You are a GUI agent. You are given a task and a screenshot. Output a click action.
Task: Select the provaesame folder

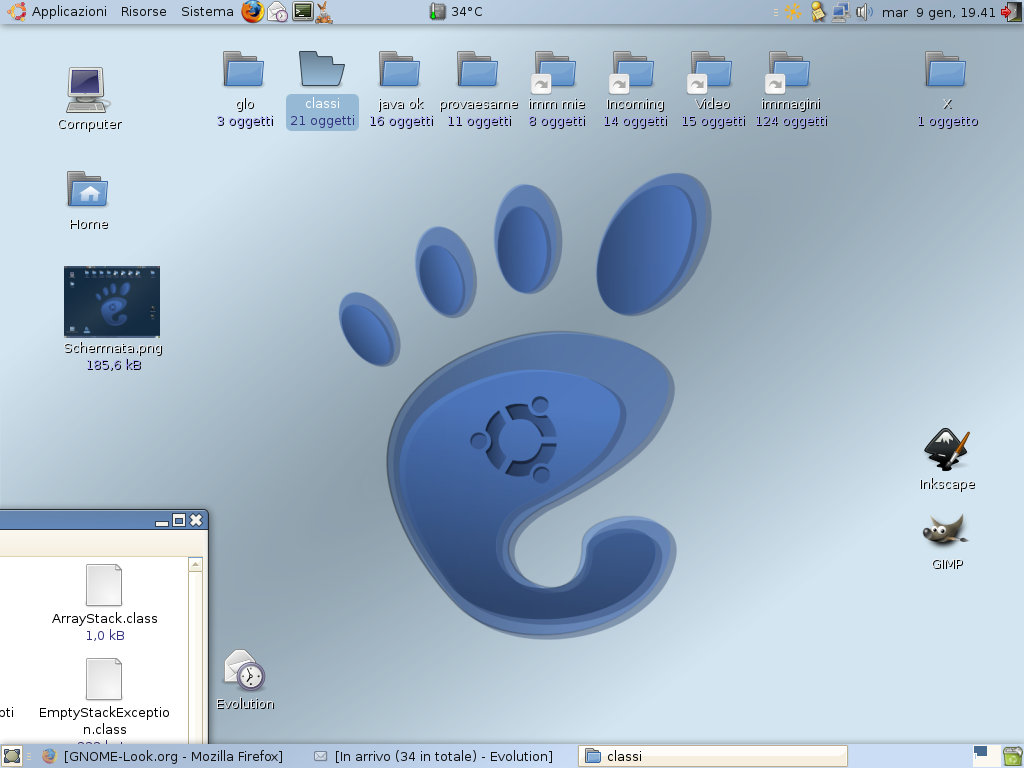[x=478, y=69]
